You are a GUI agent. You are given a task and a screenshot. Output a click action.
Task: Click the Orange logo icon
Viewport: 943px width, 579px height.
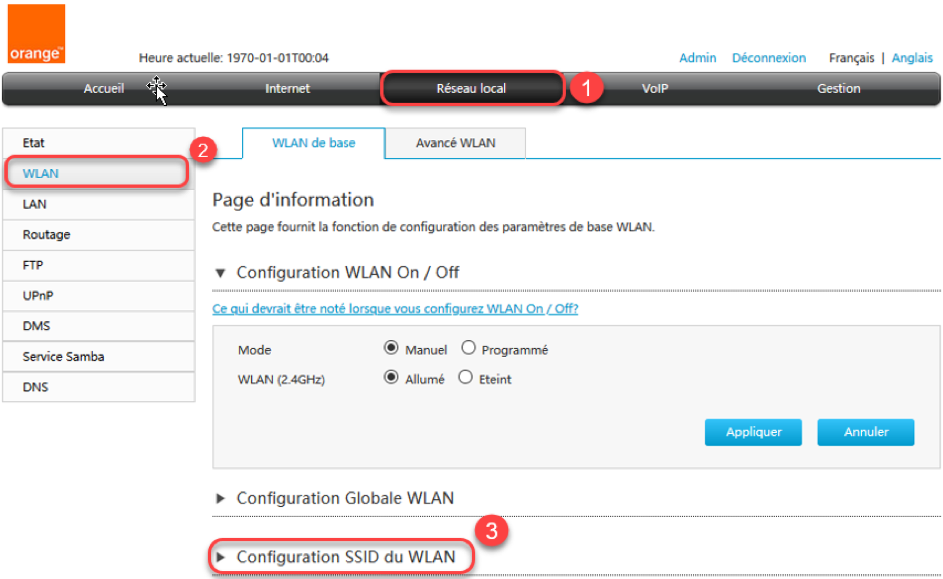(37, 34)
